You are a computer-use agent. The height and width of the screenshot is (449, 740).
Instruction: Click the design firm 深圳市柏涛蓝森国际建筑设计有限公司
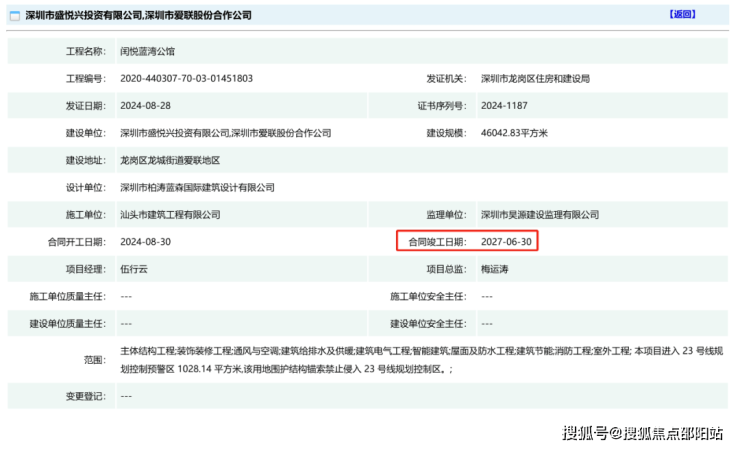click(197, 187)
